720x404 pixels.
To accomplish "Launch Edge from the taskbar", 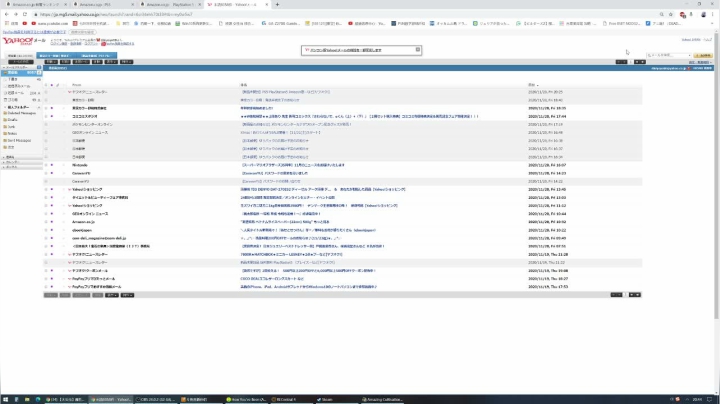I will pos(38,399).
